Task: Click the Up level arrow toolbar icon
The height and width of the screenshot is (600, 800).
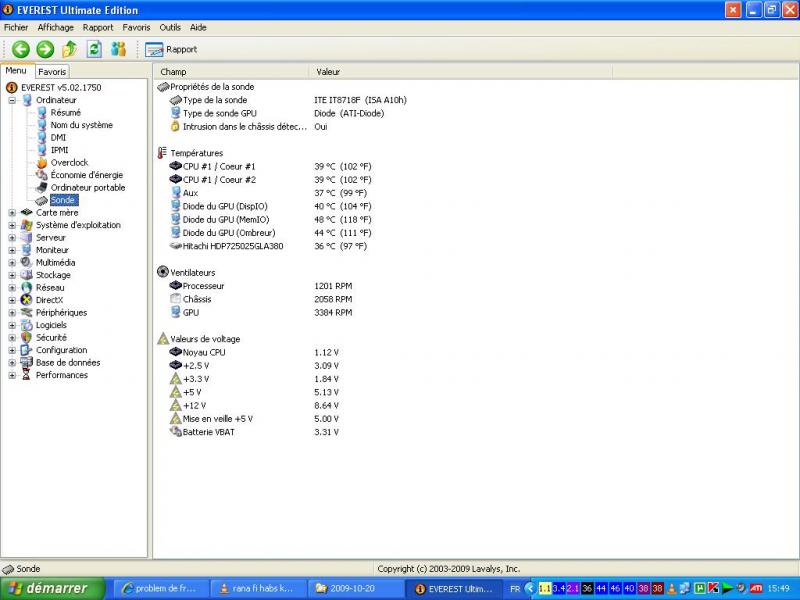Action: [x=69, y=49]
